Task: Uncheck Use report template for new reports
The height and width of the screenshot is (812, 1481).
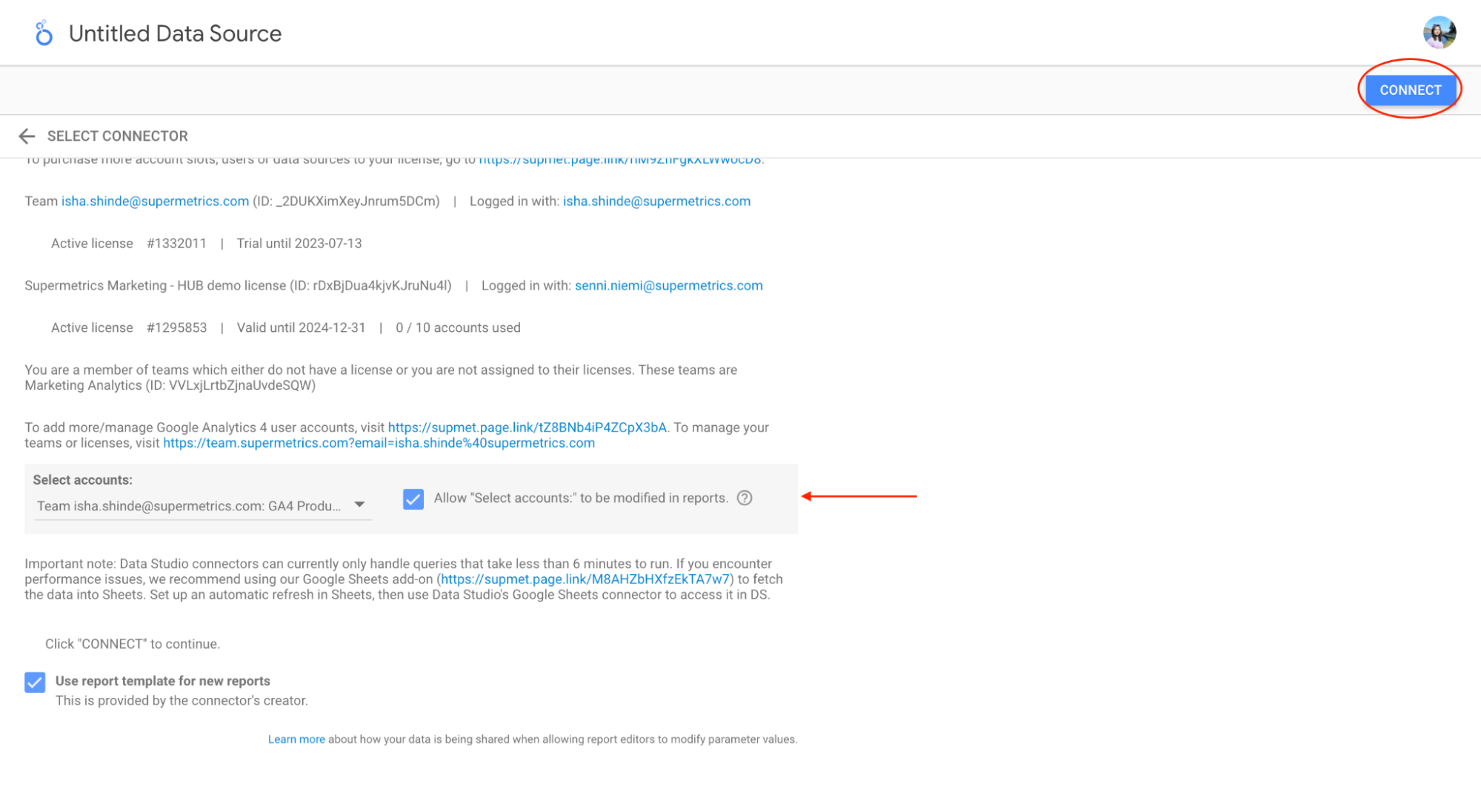Action: (x=35, y=682)
